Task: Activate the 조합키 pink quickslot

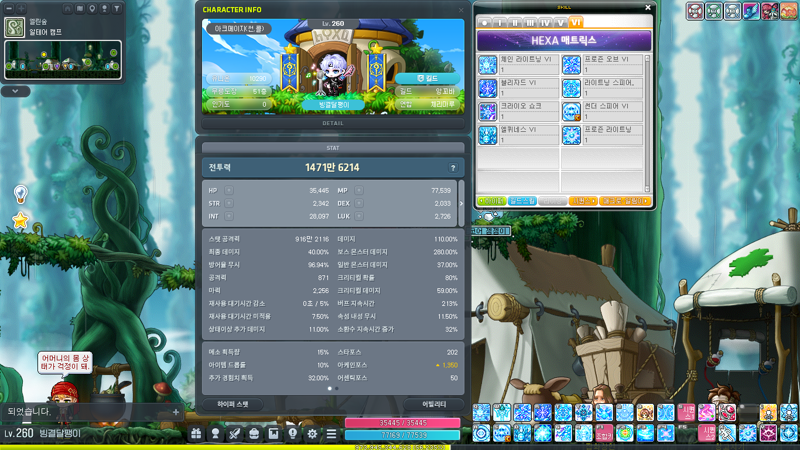Action: coord(604,433)
